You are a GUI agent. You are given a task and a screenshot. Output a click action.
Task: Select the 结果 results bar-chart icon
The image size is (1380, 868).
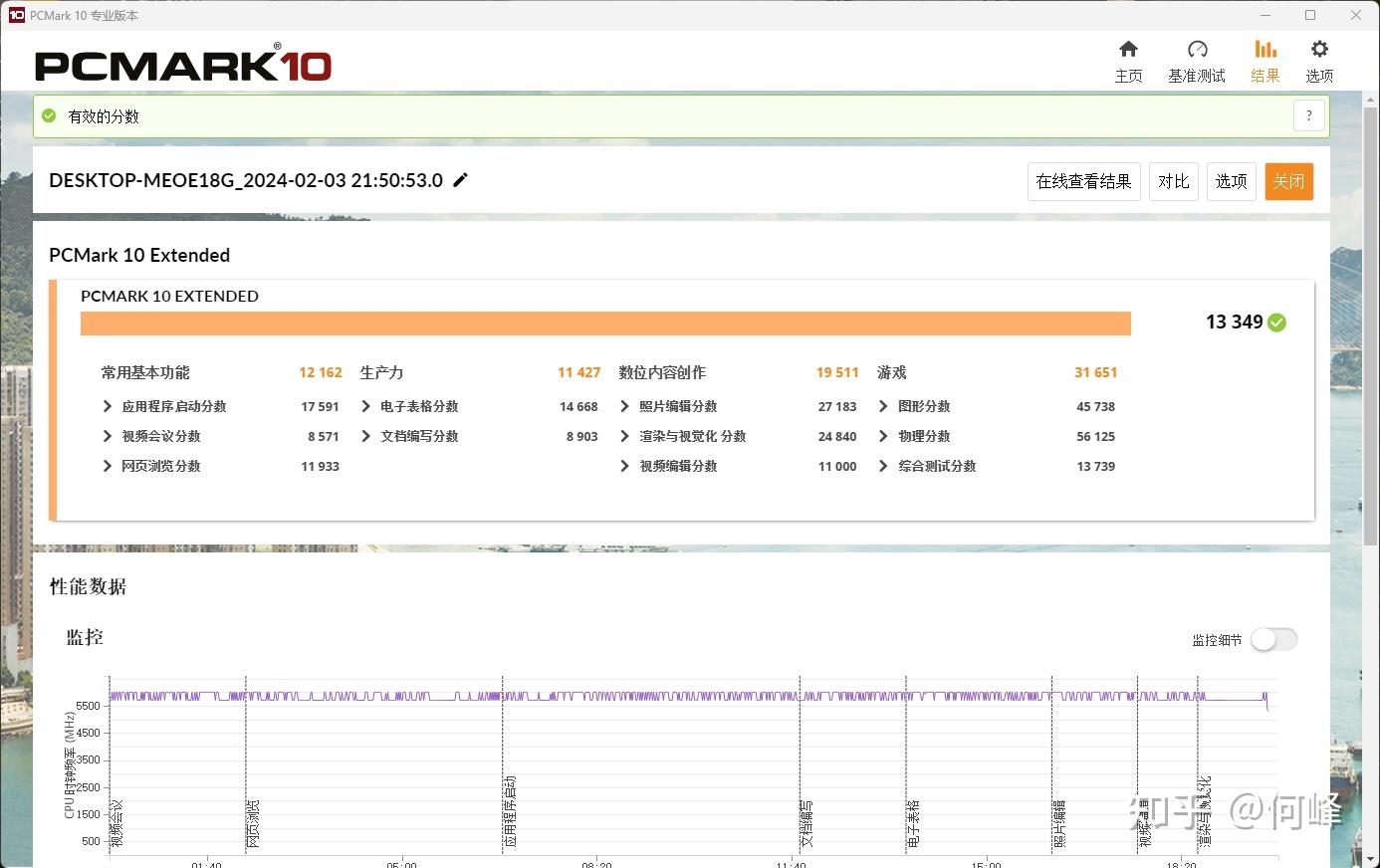click(x=1265, y=49)
